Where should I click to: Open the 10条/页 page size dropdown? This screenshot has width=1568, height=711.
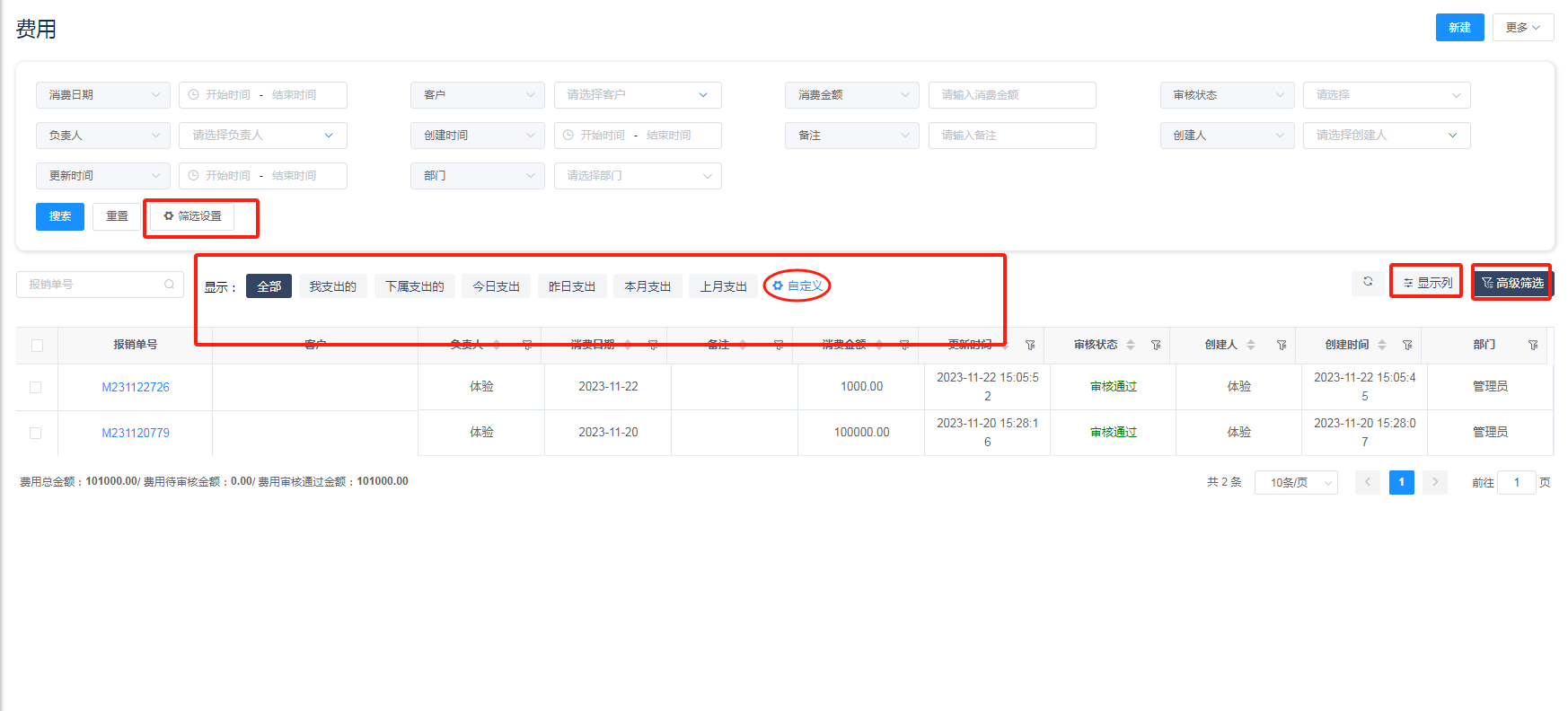1296,483
